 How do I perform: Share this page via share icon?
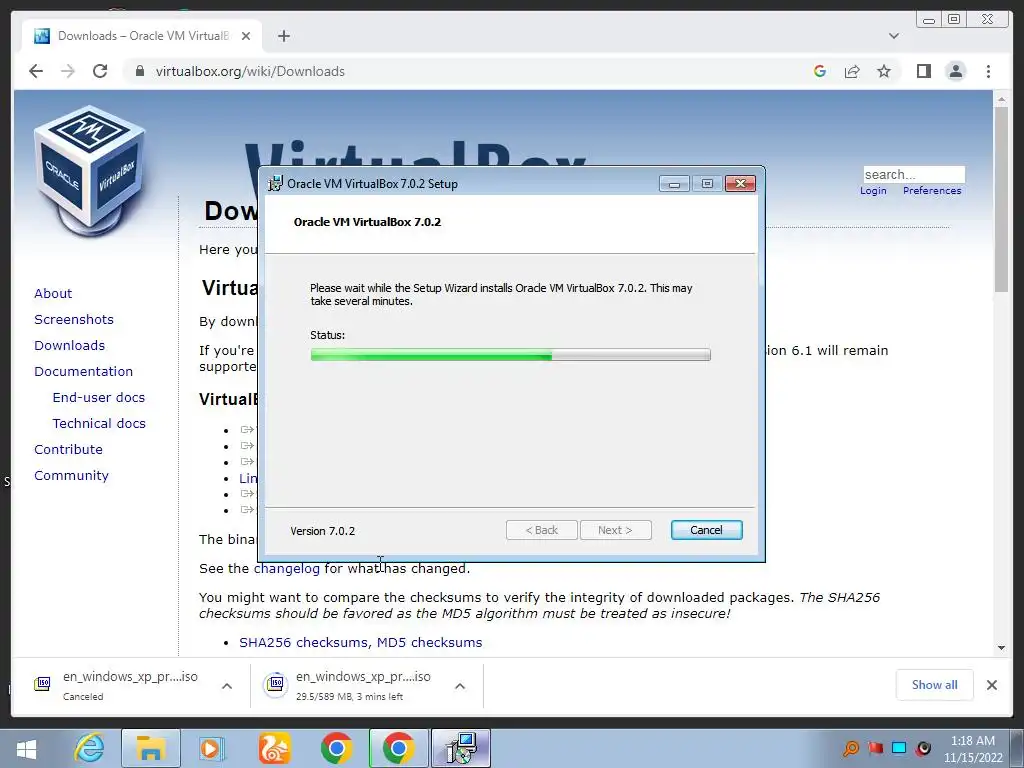coord(852,71)
